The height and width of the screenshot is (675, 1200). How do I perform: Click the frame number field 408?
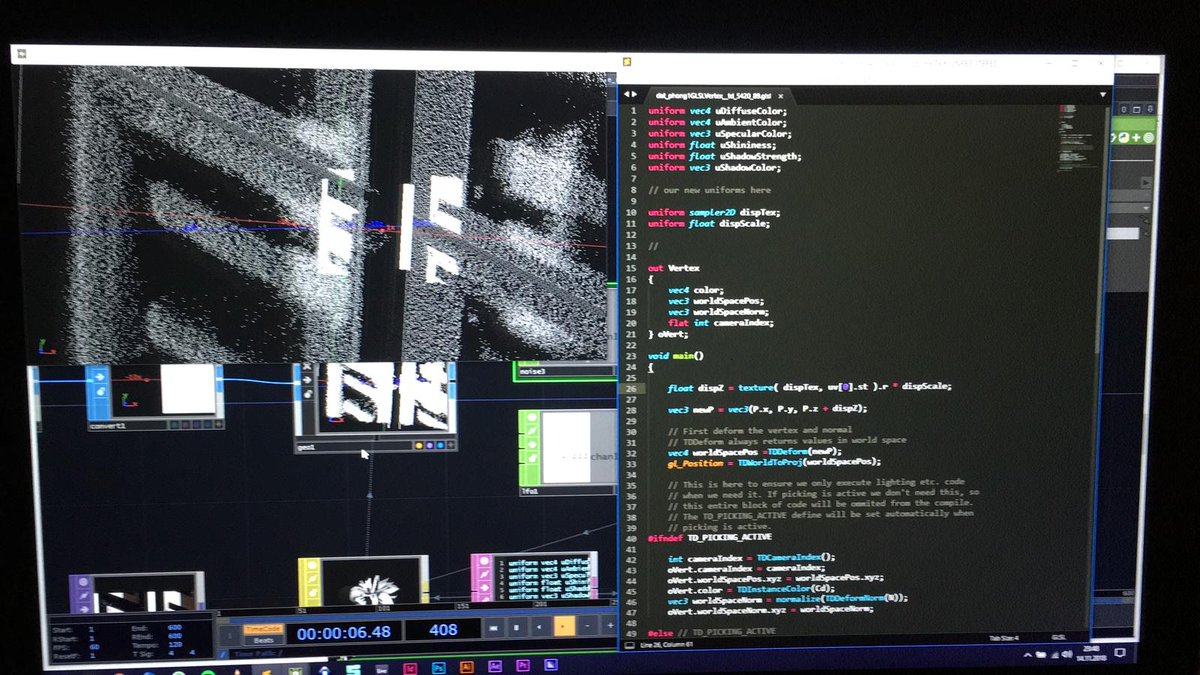[443, 630]
